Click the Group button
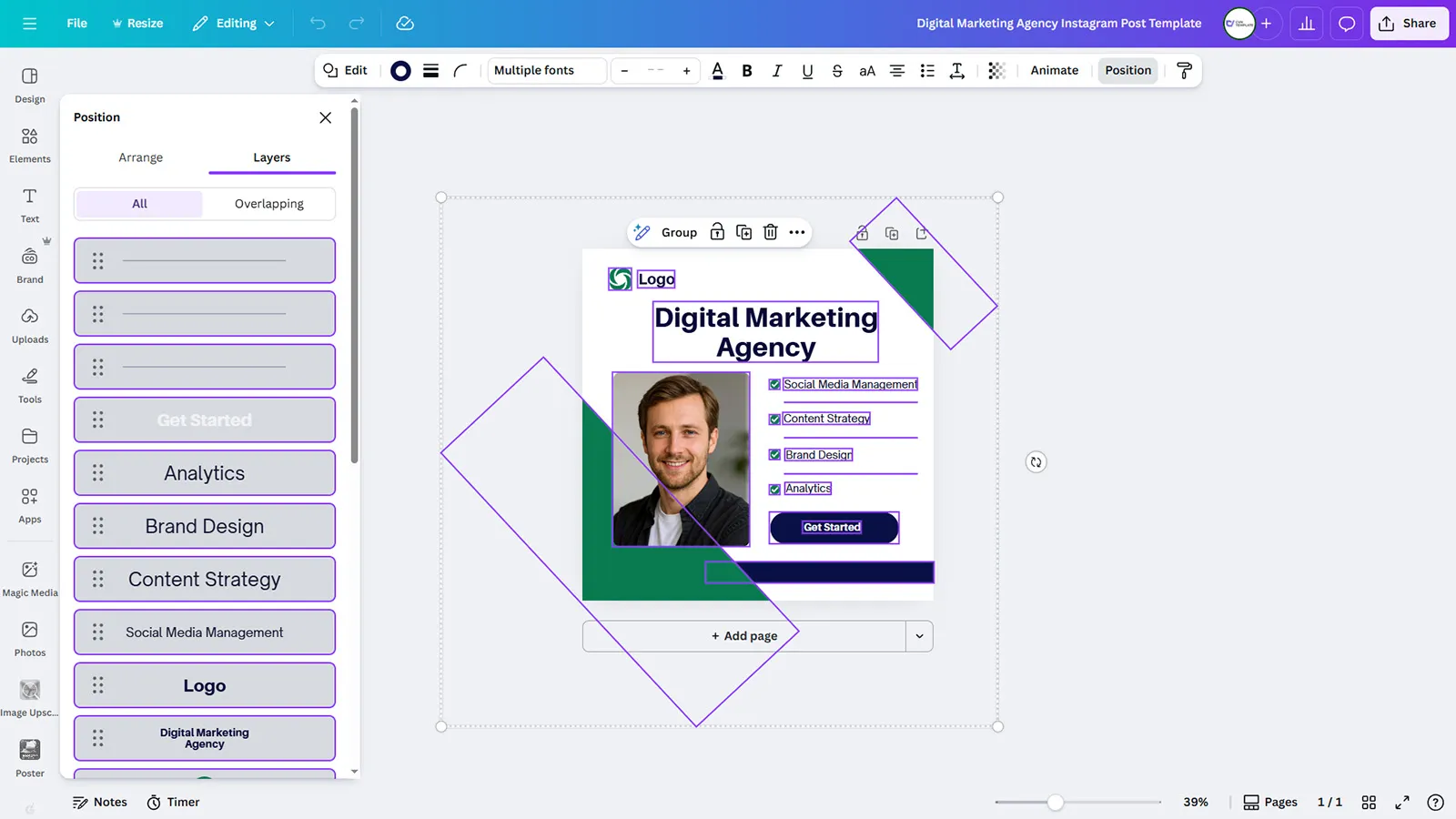This screenshot has height=819, width=1456. (679, 232)
